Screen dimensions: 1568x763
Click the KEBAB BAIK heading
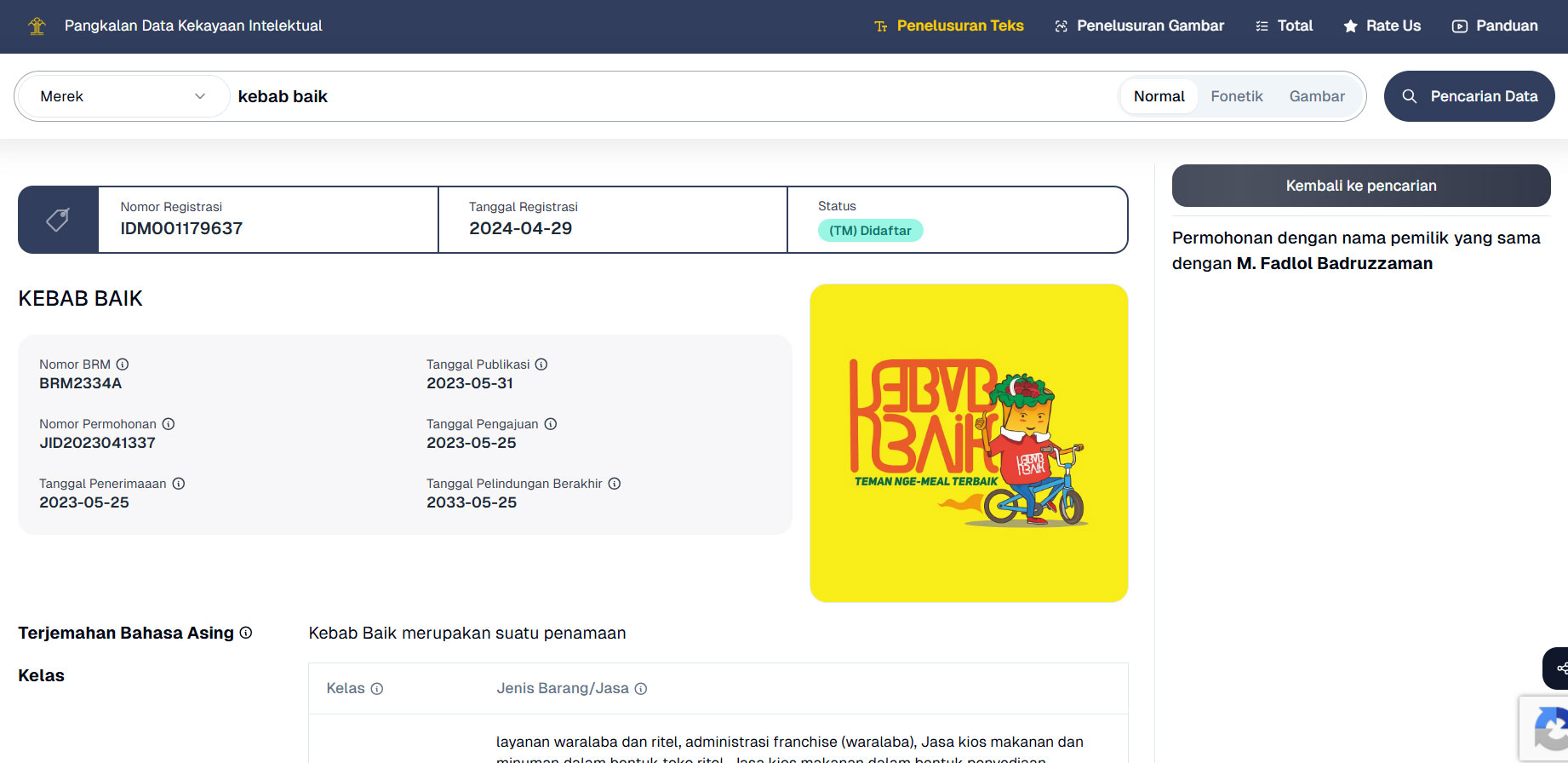(x=80, y=299)
